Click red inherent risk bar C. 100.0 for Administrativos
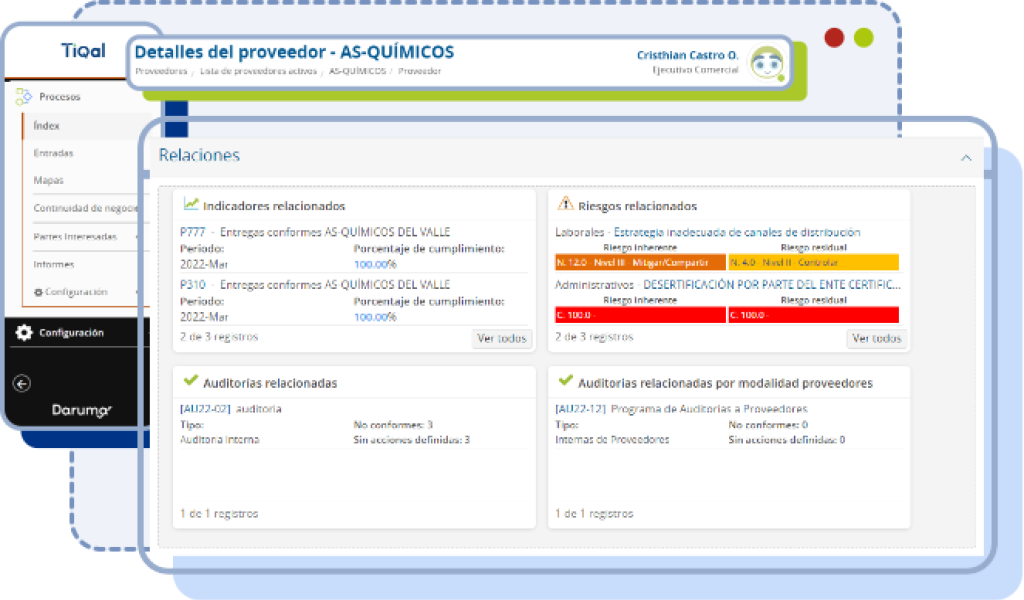This screenshot has height=600, width=1024. 640,315
